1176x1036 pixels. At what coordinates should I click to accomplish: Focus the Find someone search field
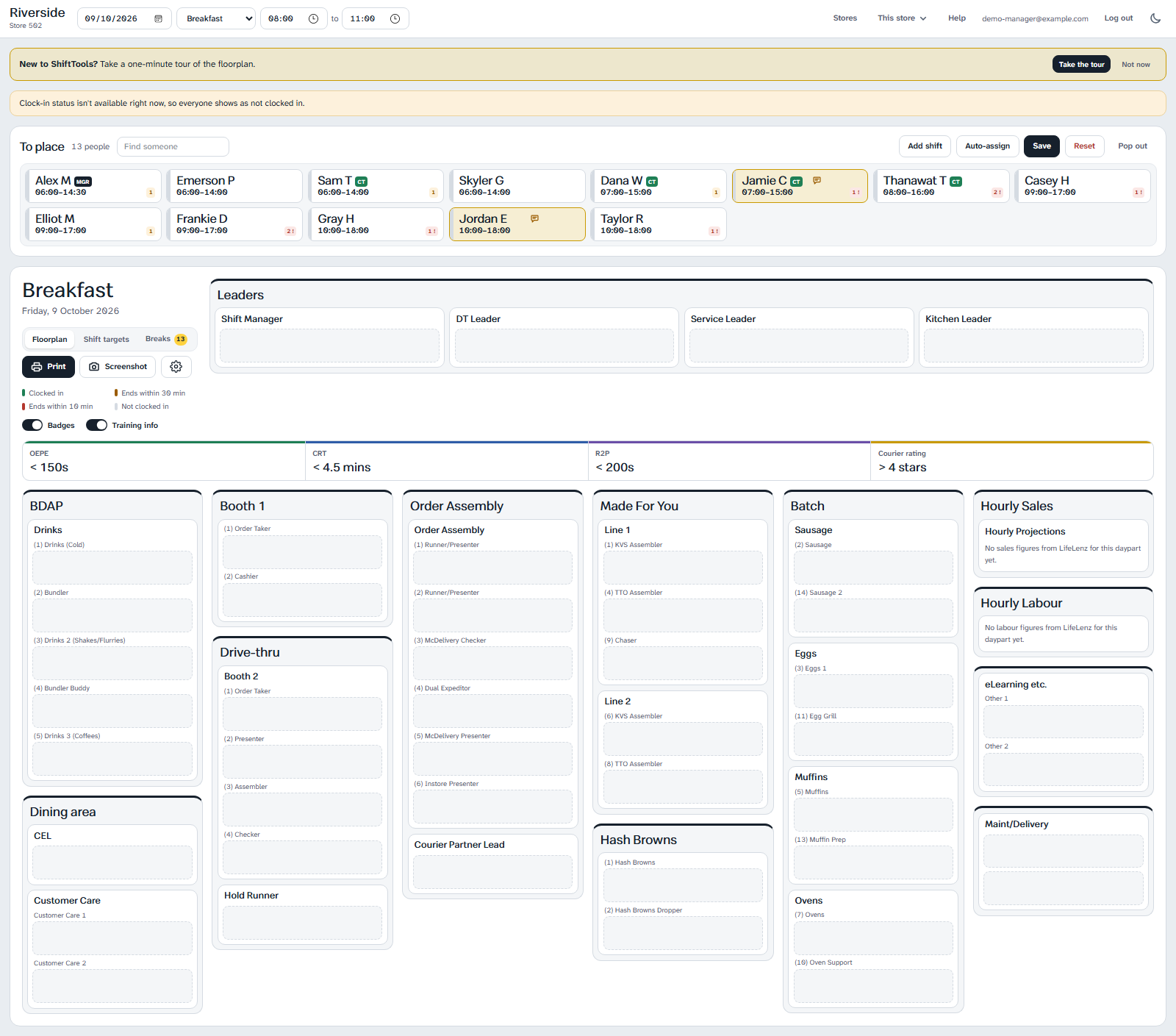173,146
